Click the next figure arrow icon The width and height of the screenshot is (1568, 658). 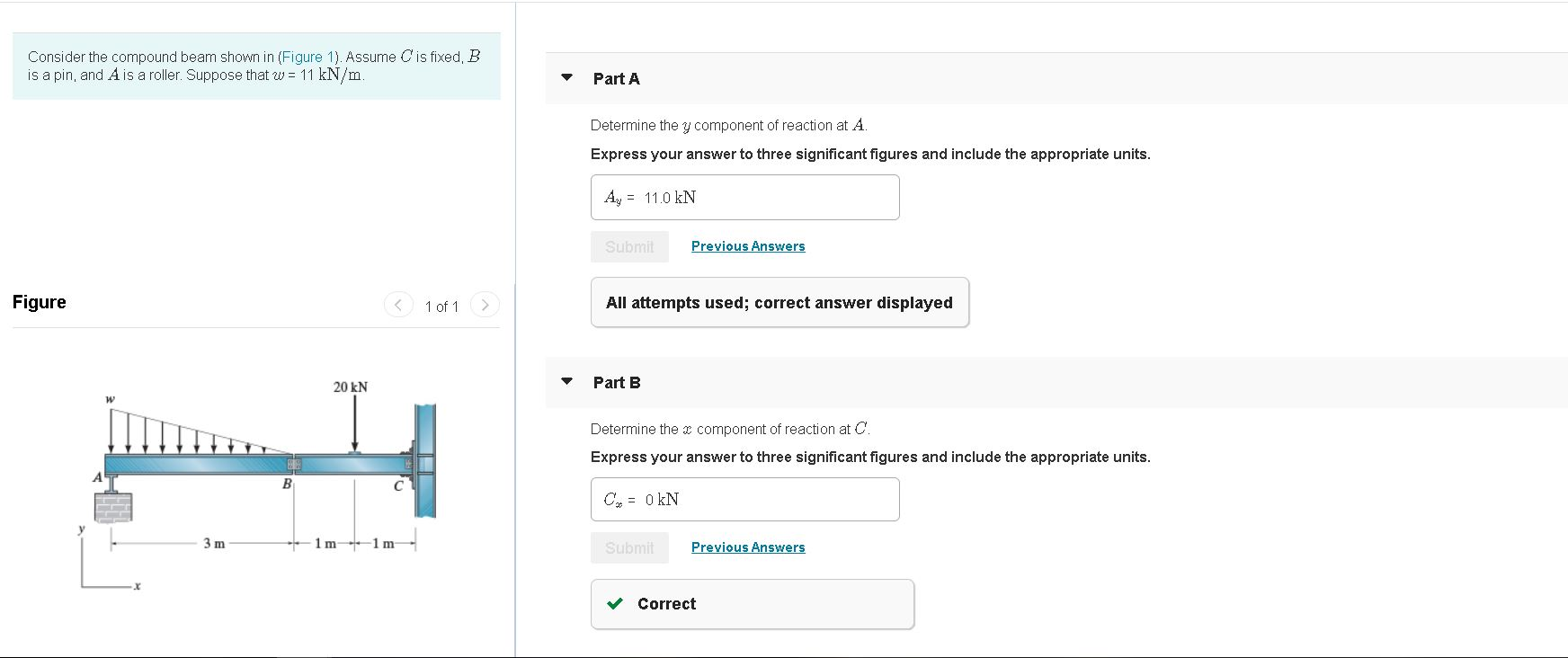point(485,305)
